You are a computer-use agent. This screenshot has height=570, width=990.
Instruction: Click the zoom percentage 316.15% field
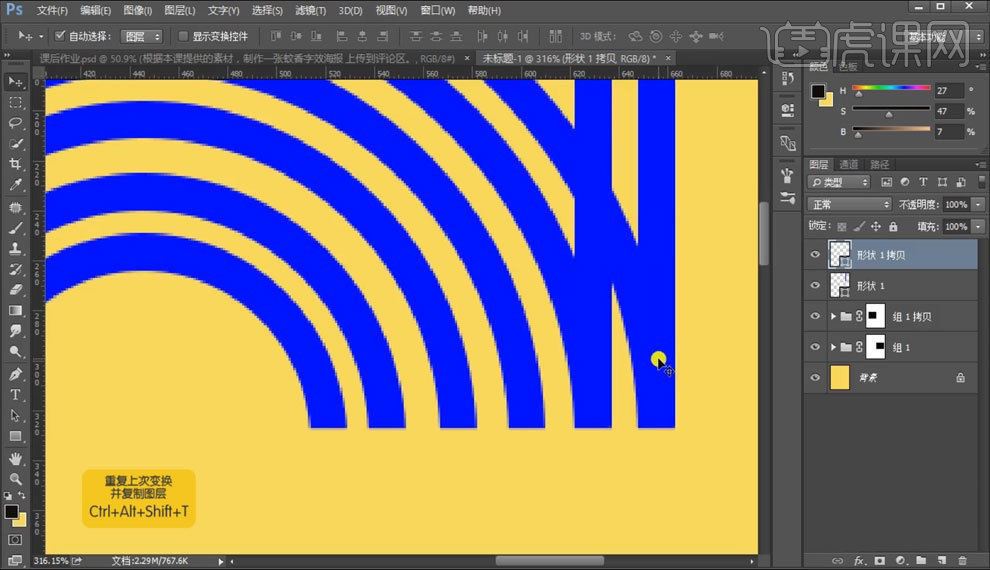(x=51, y=561)
